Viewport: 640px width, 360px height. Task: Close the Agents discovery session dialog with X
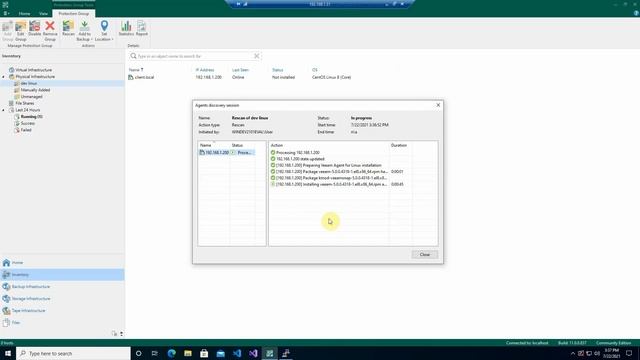click(438, 105)
